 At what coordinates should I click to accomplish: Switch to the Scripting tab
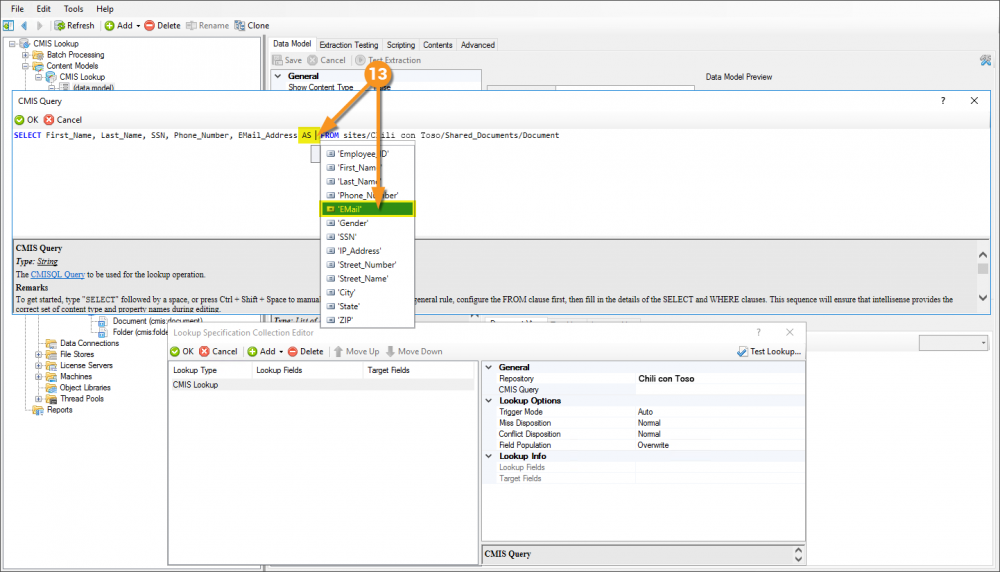401,45
